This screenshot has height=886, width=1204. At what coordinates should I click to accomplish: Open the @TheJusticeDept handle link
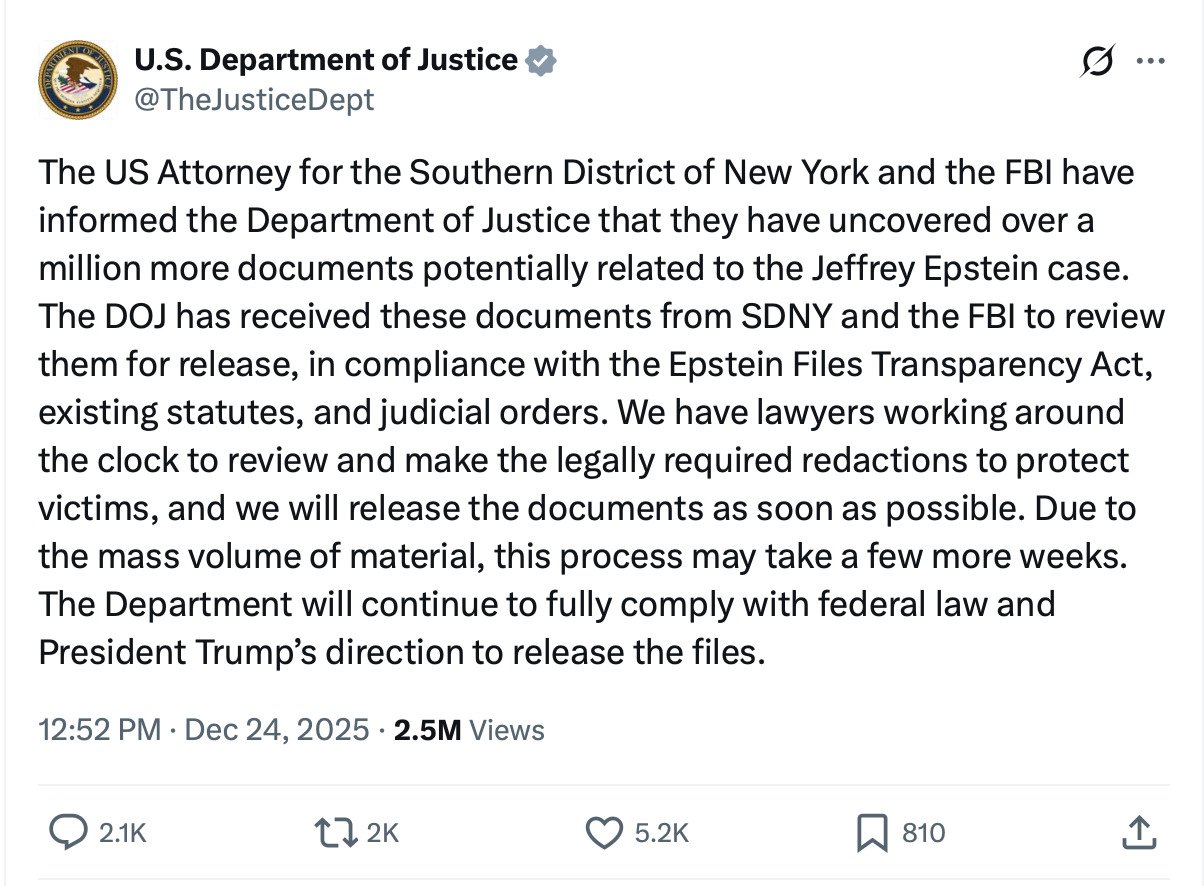pos(254,99)
